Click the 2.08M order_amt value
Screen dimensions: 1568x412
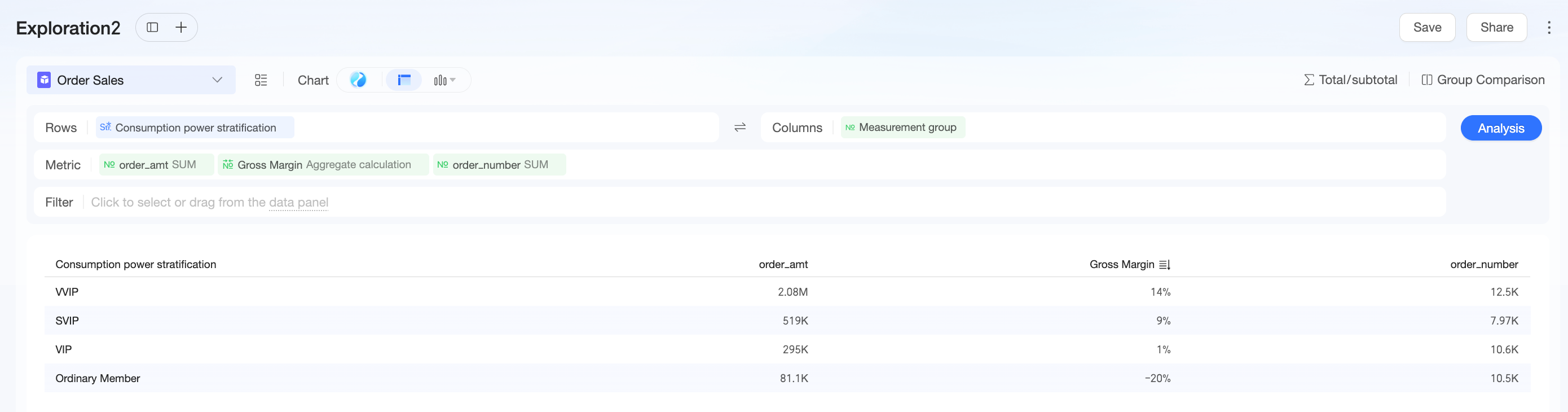tap(792, 292)
